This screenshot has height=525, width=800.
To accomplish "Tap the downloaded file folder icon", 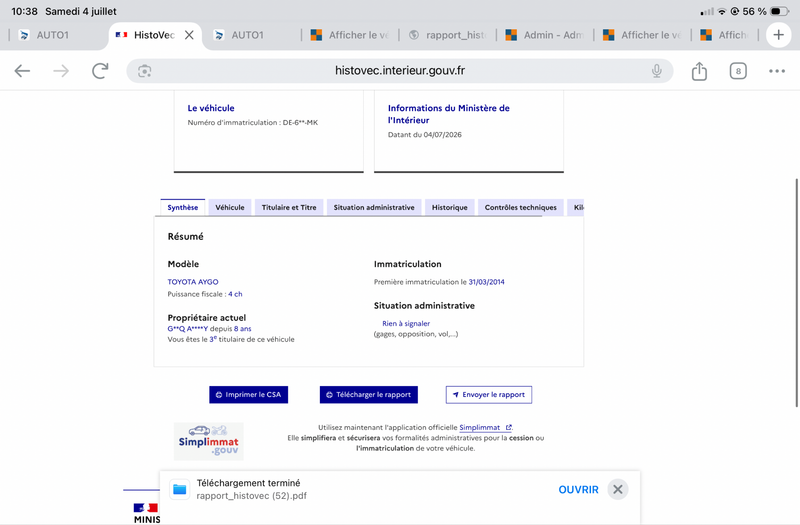I will [180, 489].
